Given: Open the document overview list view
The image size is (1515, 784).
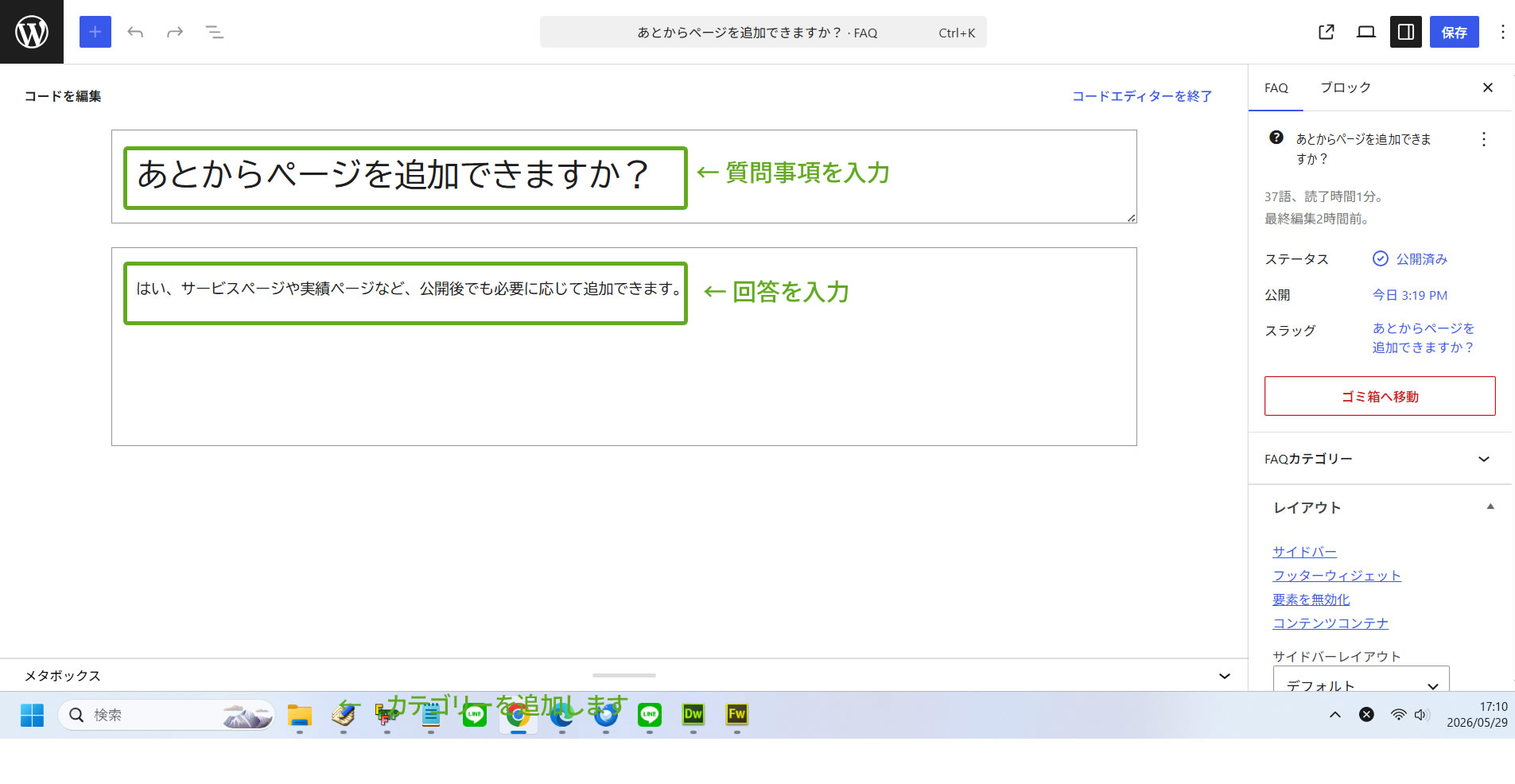Looking at the screenshot, I should 215,32.
